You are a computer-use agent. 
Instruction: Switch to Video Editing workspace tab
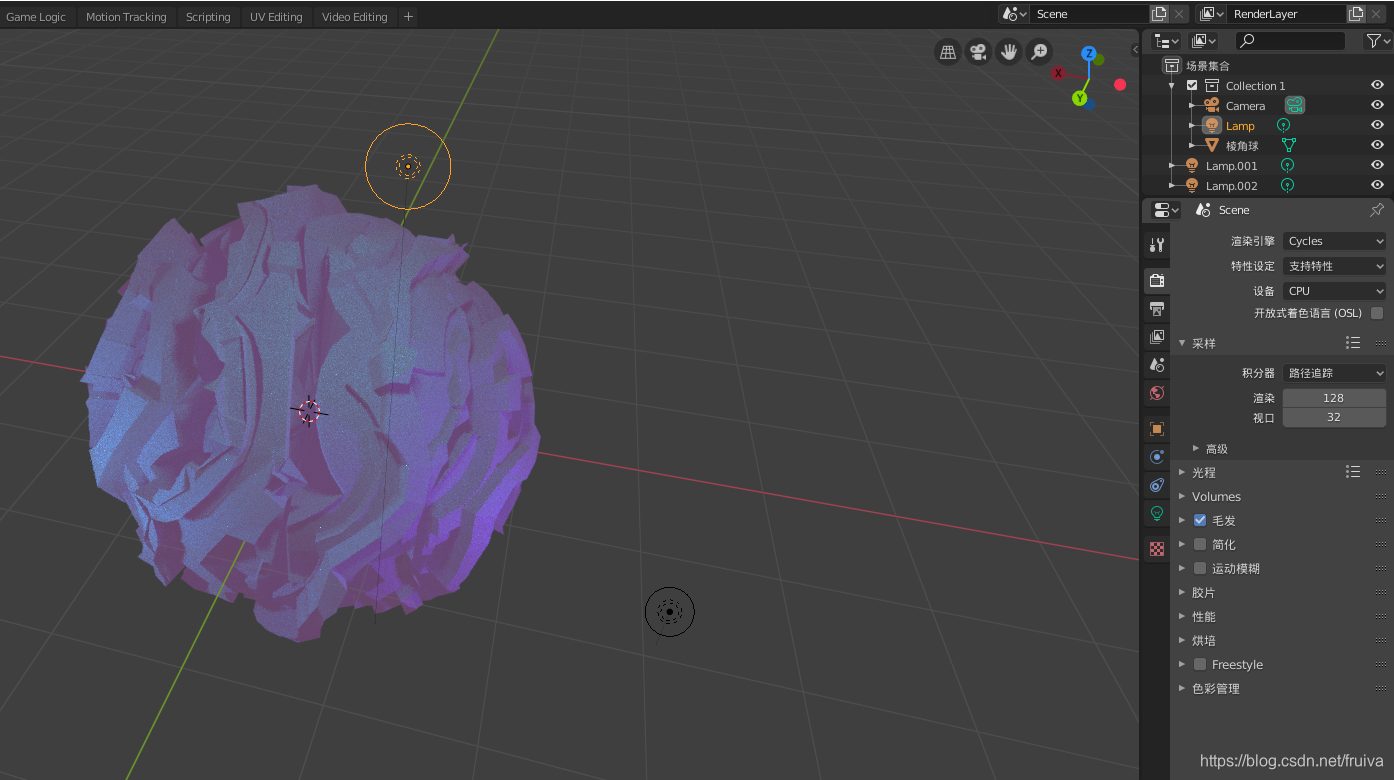pos(354,17)
